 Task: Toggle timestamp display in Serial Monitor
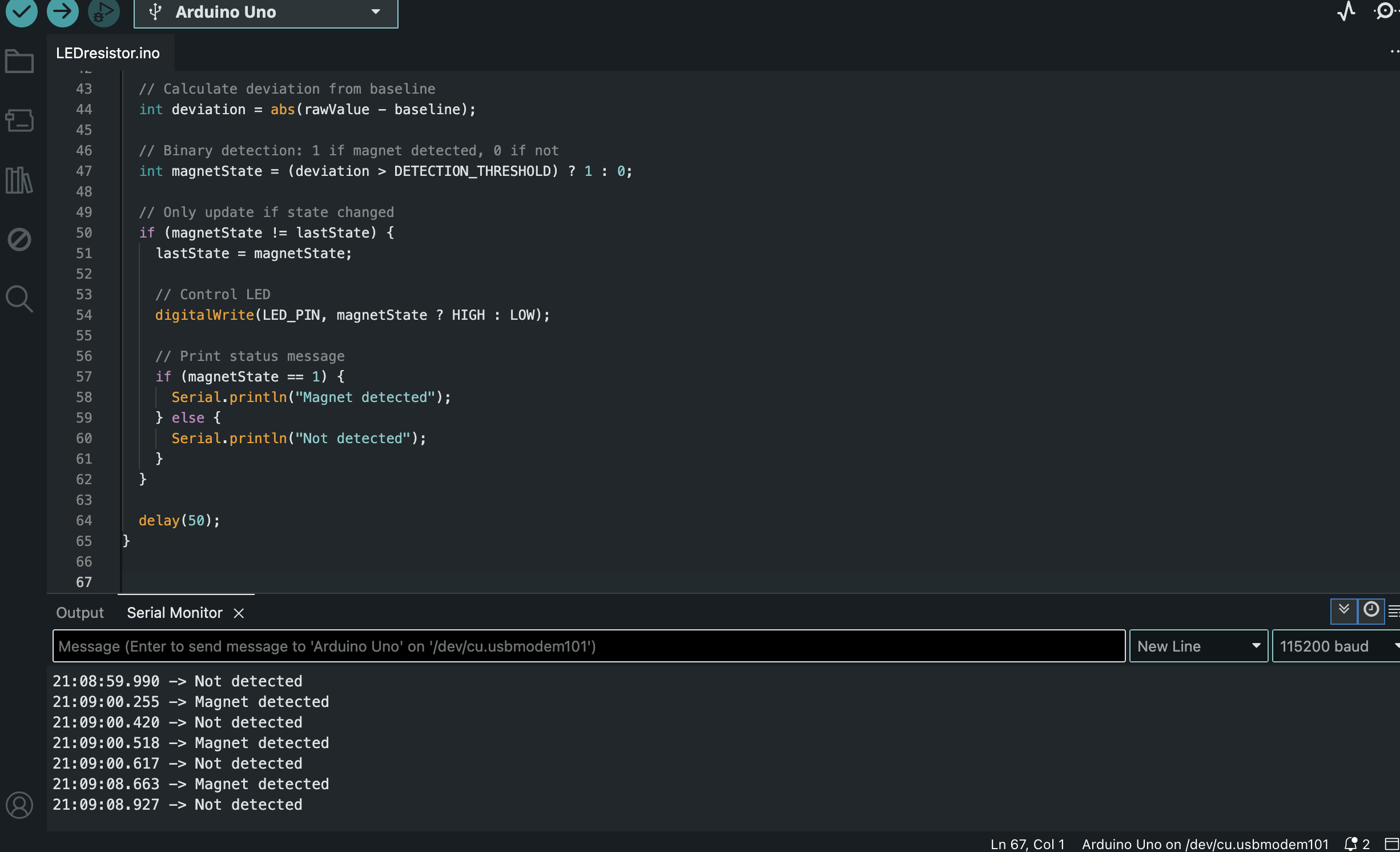point(1371,610)
